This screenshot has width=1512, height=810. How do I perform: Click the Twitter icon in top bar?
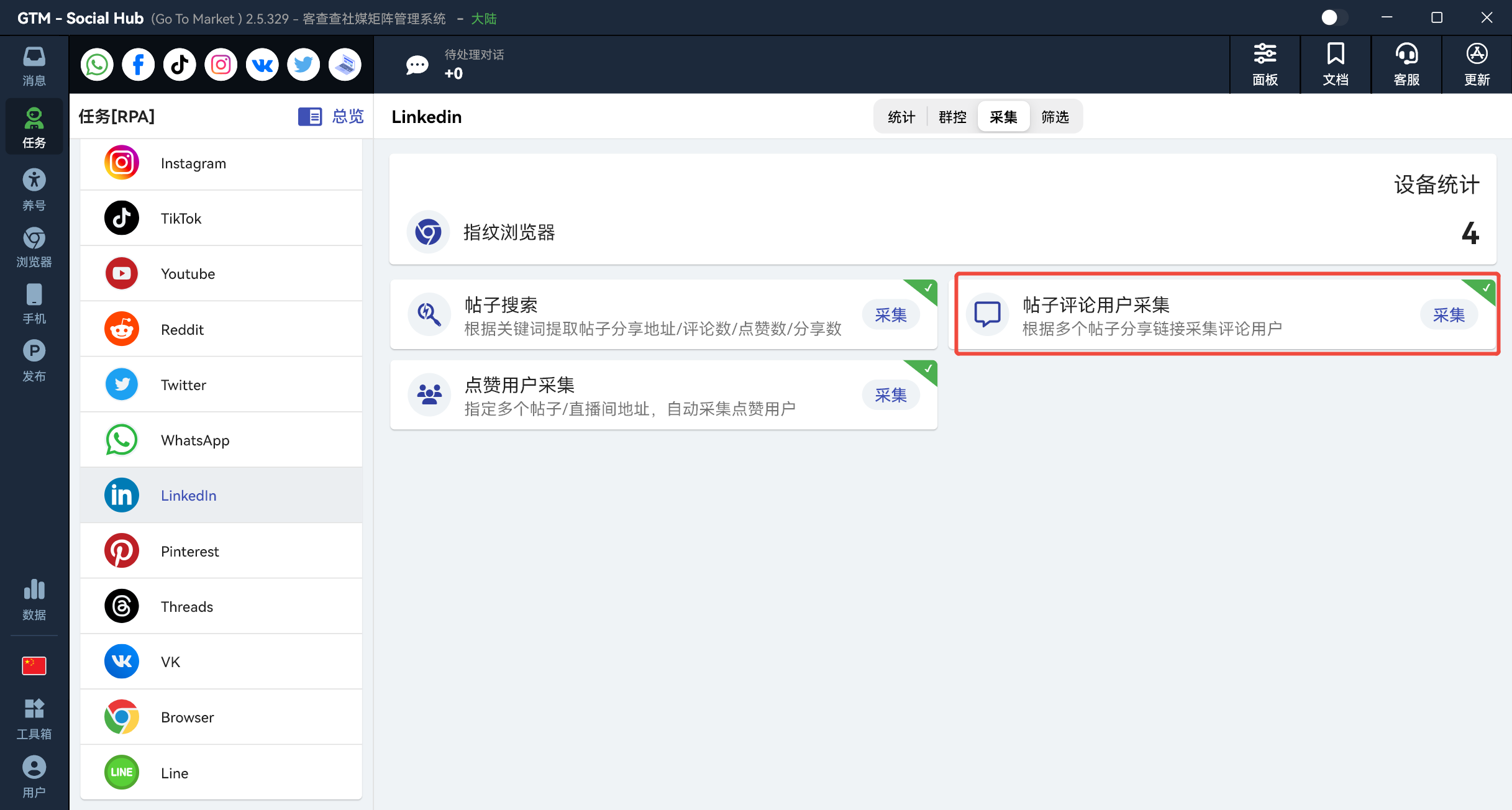(x=304, y=65)
